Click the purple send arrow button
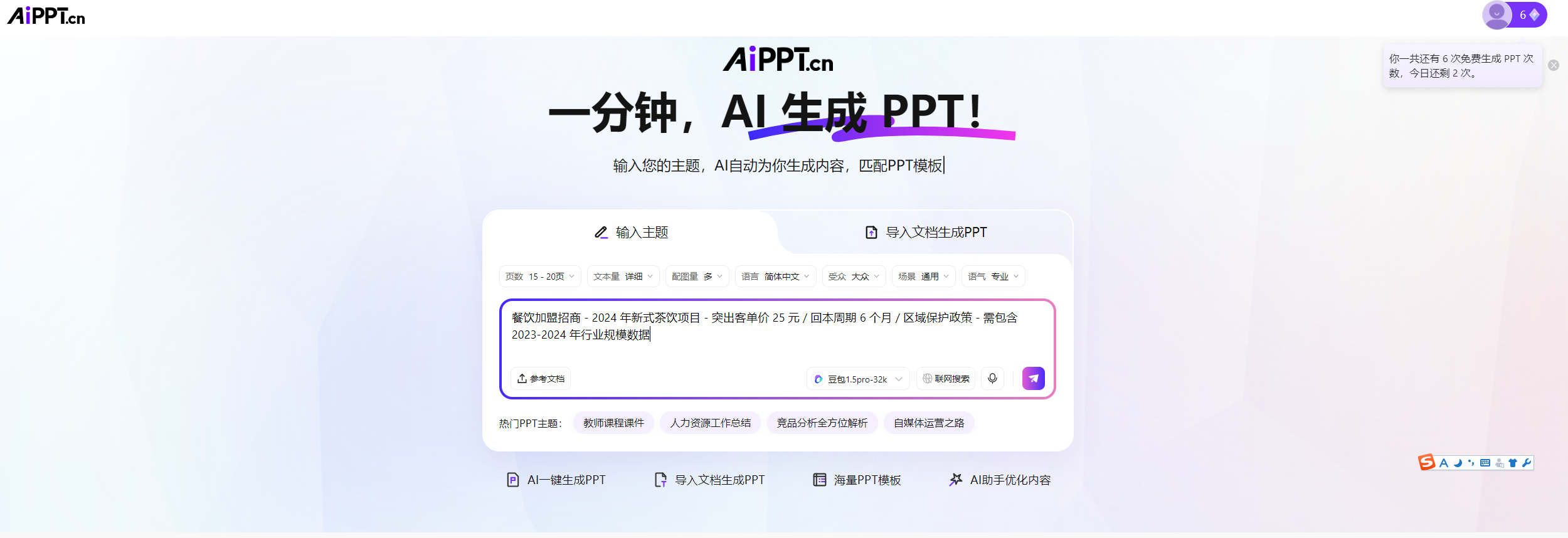Viewport: 1568px width, 538px height. click(x=1033, y=379)
